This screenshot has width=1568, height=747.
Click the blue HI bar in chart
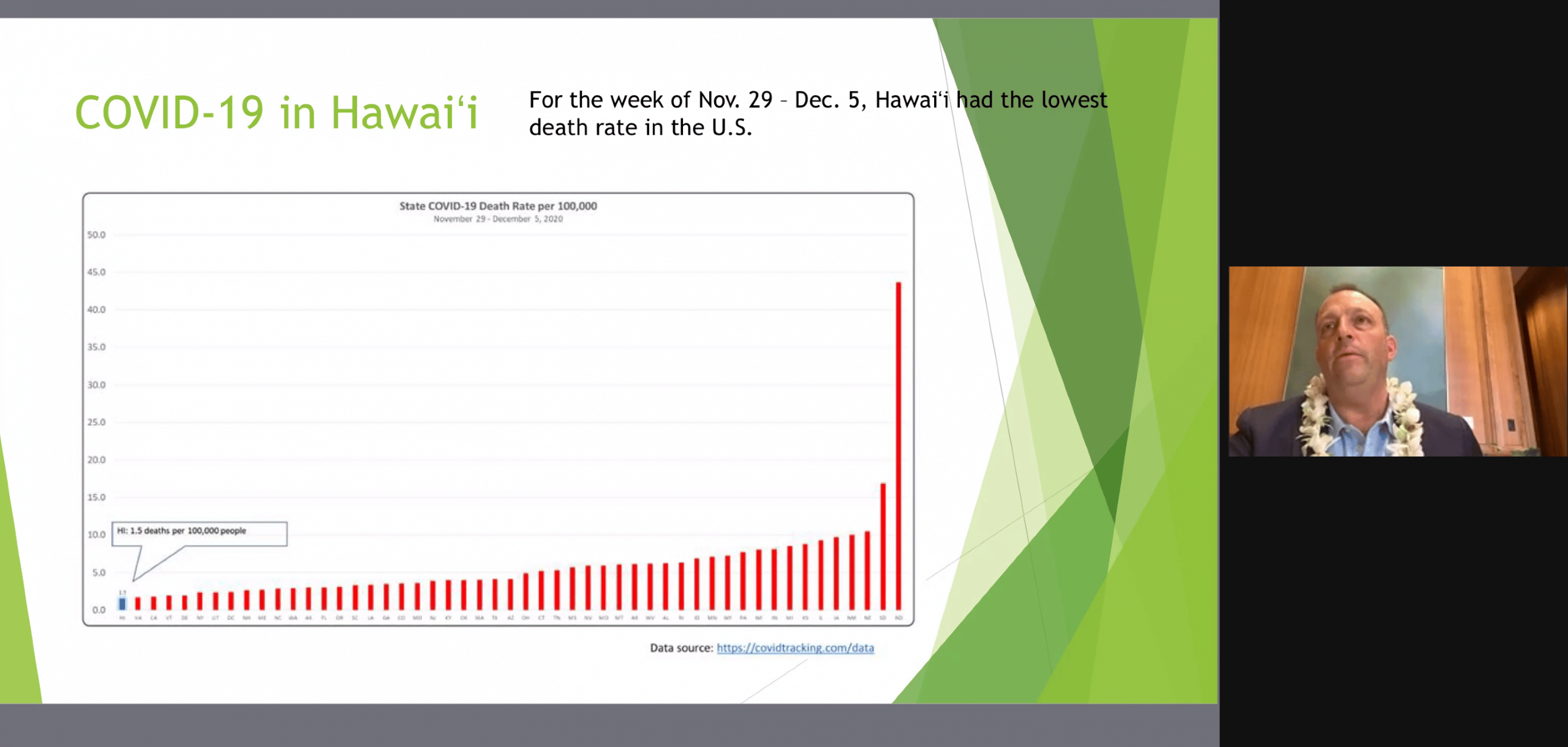pos(123,604)
